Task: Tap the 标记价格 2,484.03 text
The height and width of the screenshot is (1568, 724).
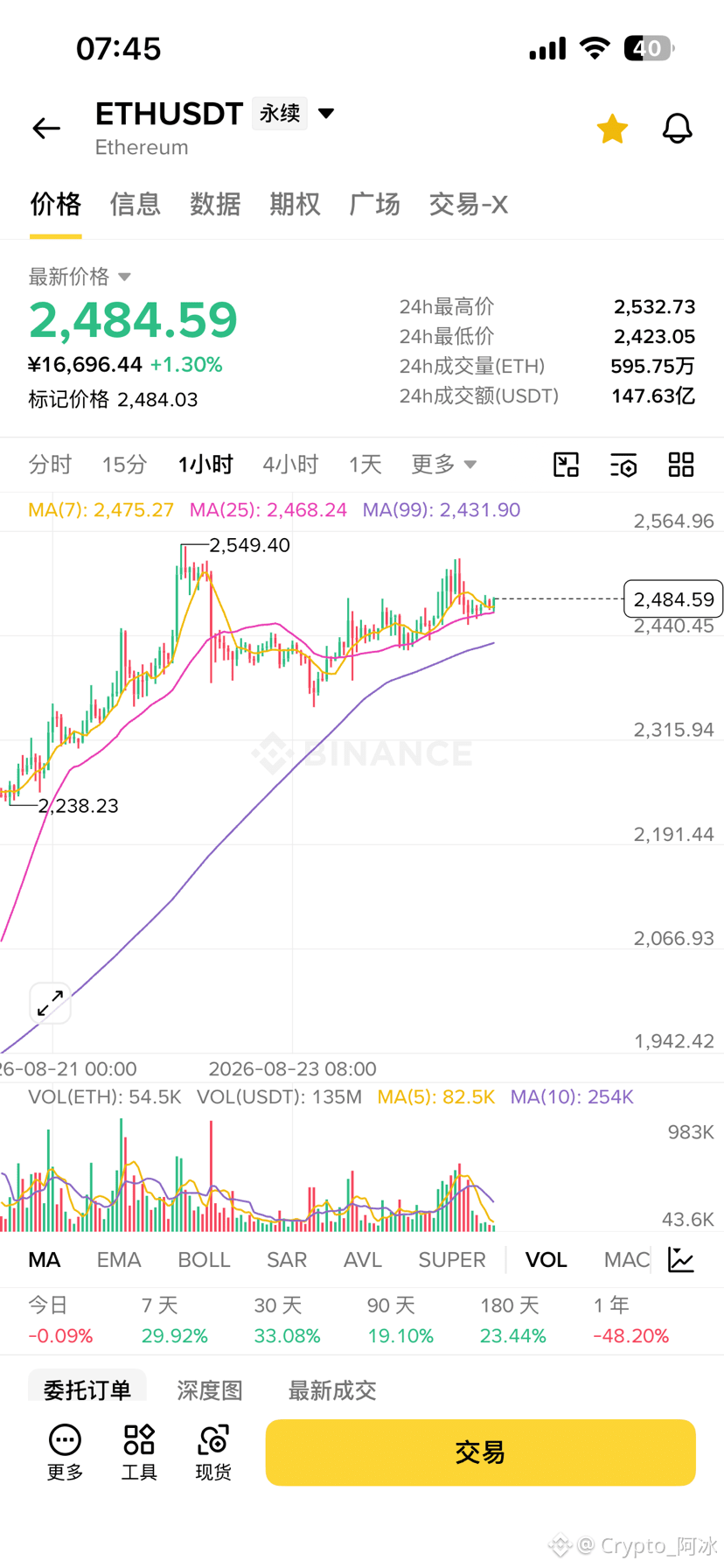Action: 113,399
